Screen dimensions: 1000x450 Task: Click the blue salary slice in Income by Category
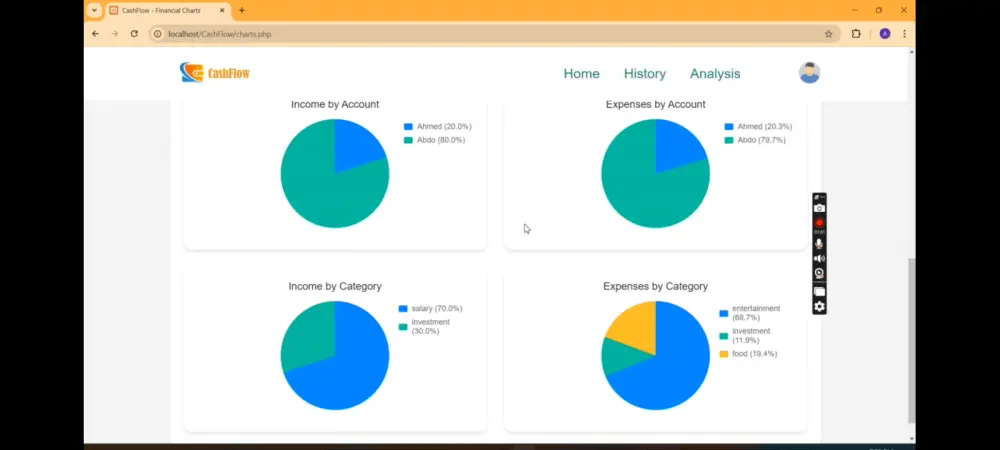(x=354, y=373)
